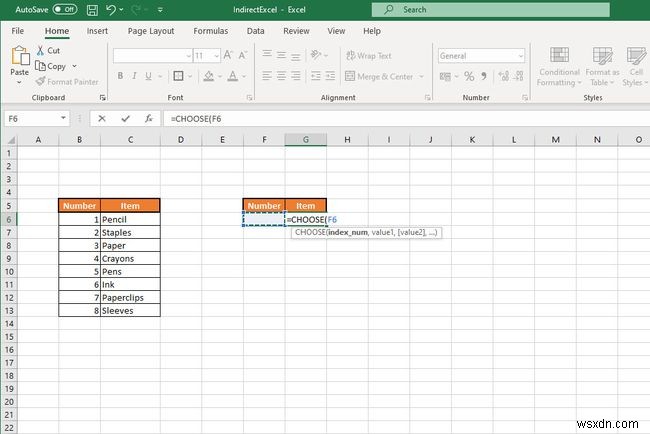Viewport: 650px width, 434px height.
Task: Open the Undo history dropdown arrow
Action: coord(121,10)
